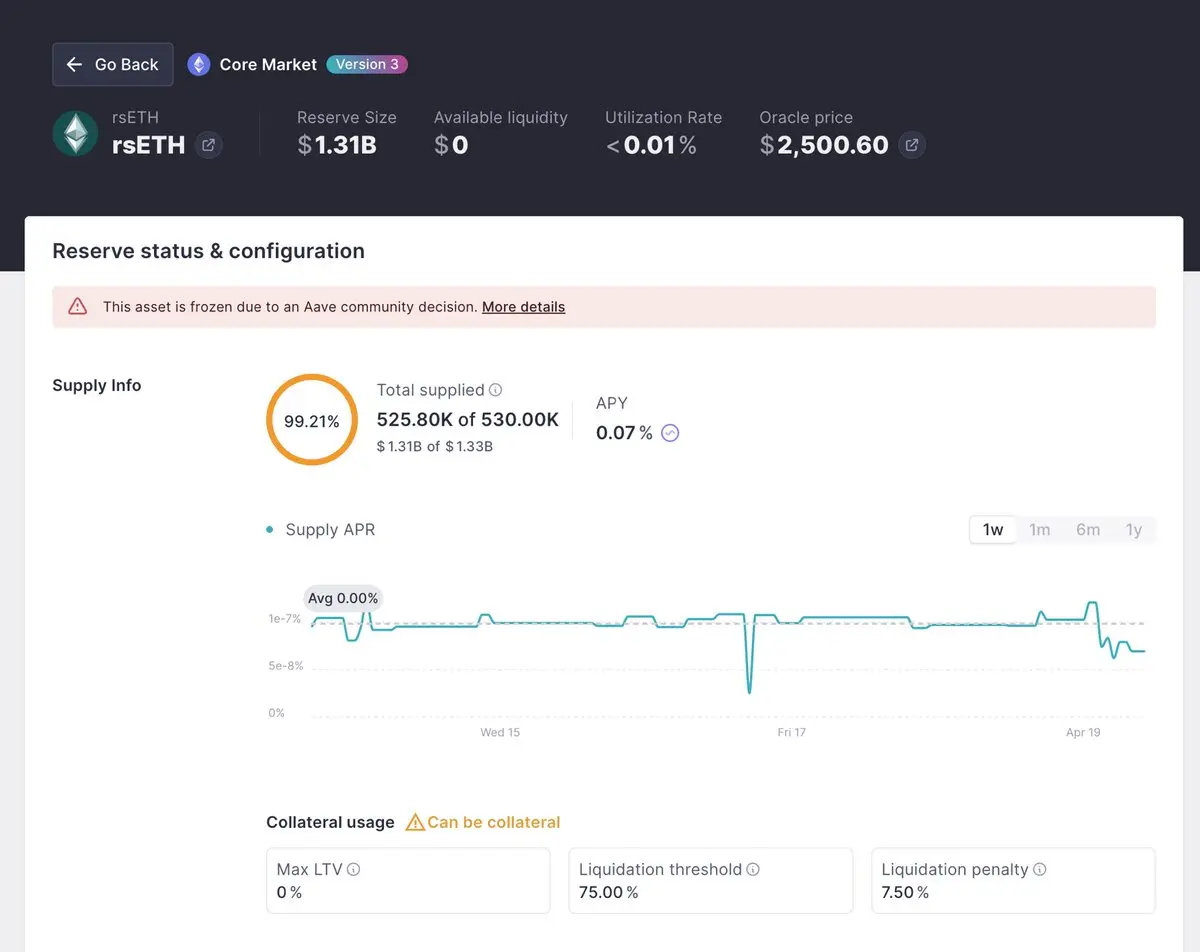Viewport: 1200px width, 952px height.
Task: Click the rsETH token logo
Action: 75,133
